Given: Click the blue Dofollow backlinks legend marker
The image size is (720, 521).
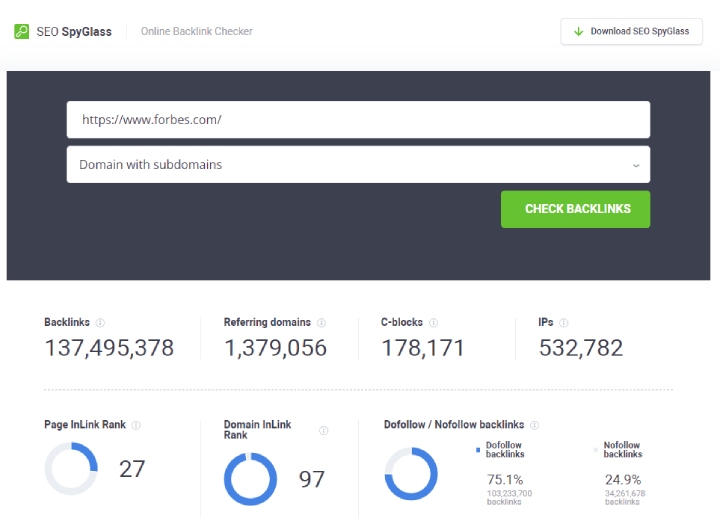Looking at the screenshot, I should pos(478,450).
